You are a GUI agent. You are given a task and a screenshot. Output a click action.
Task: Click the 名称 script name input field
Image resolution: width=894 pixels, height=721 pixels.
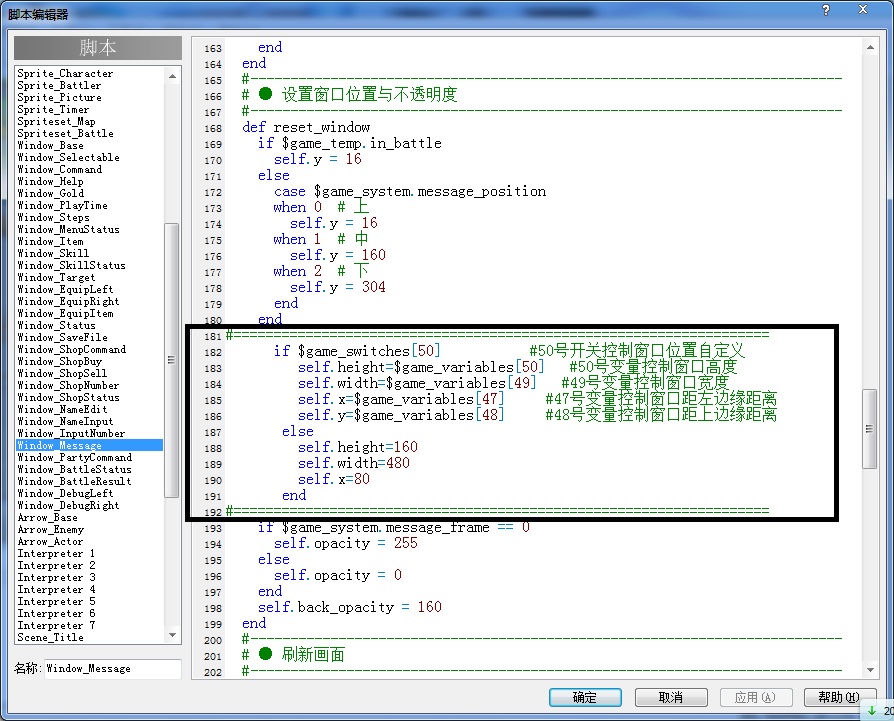click(x=113, y=669)
